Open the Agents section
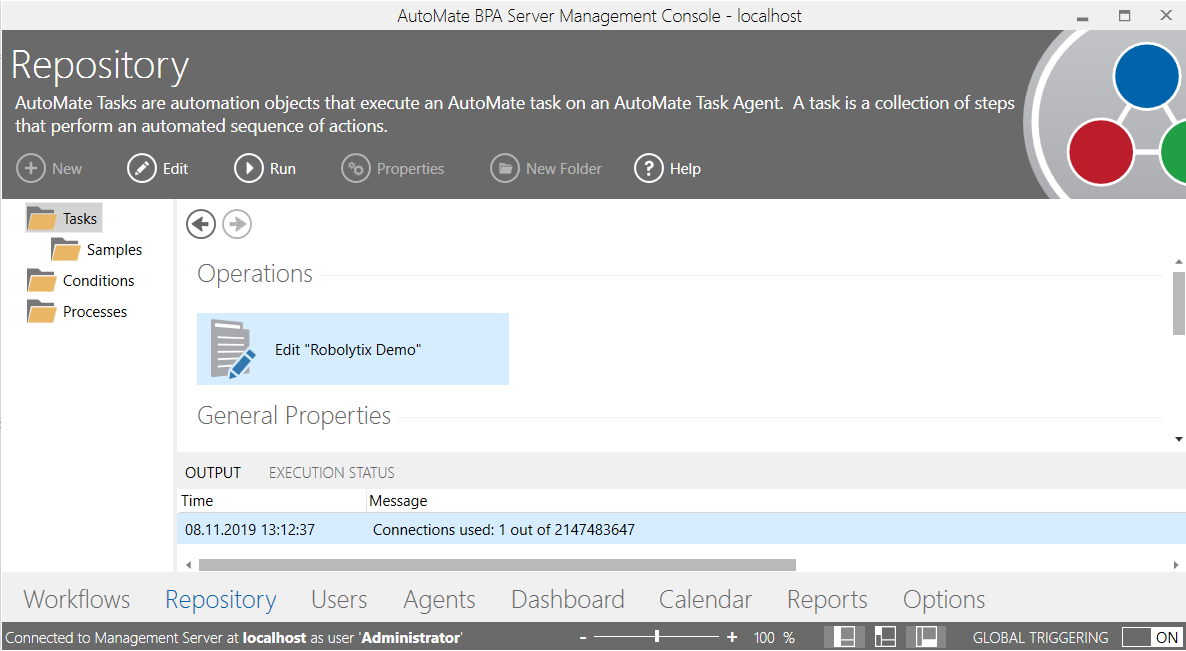 (x=439, y=600)
